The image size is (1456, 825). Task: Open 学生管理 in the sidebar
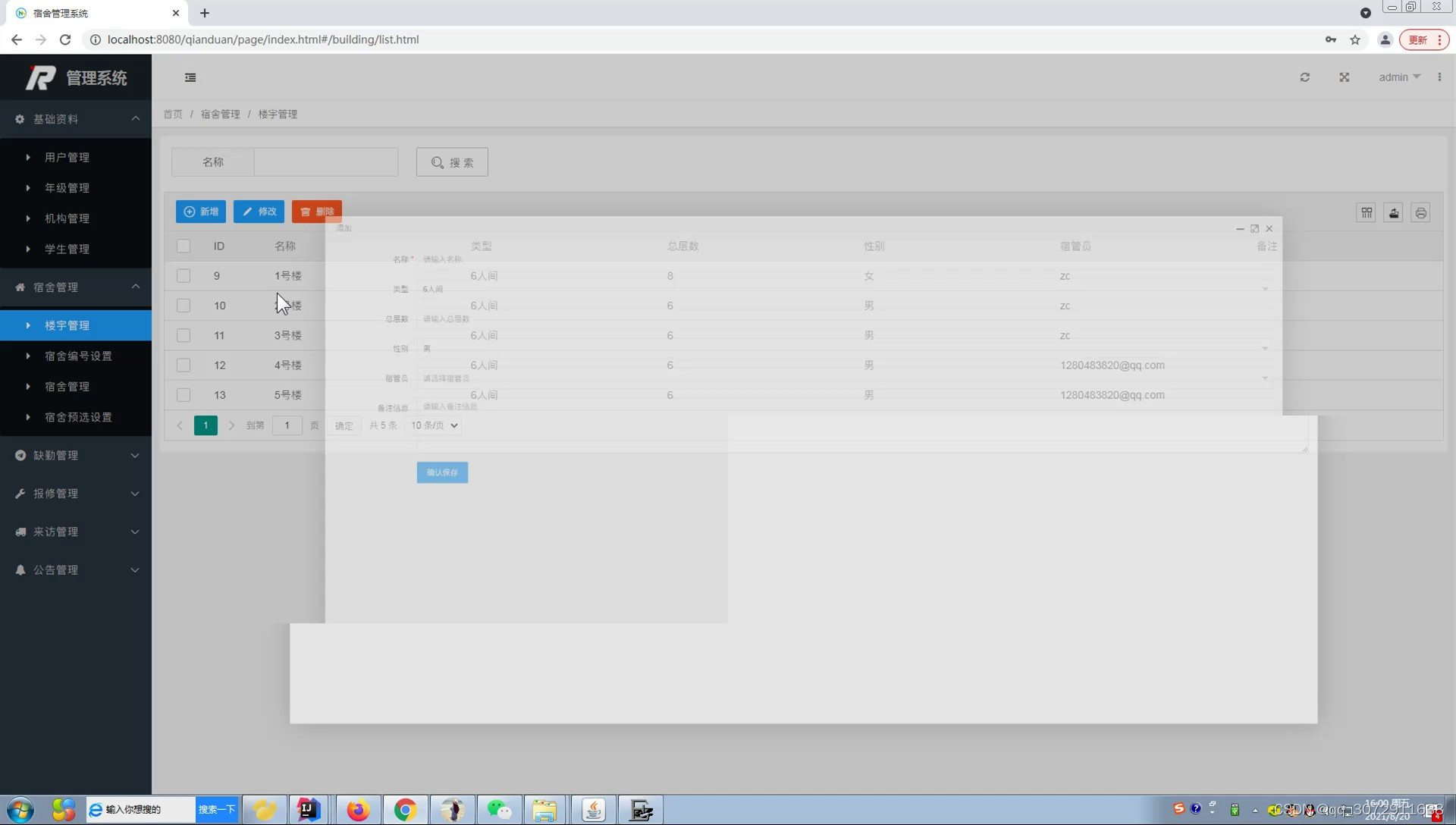click(x=76, y=249)
